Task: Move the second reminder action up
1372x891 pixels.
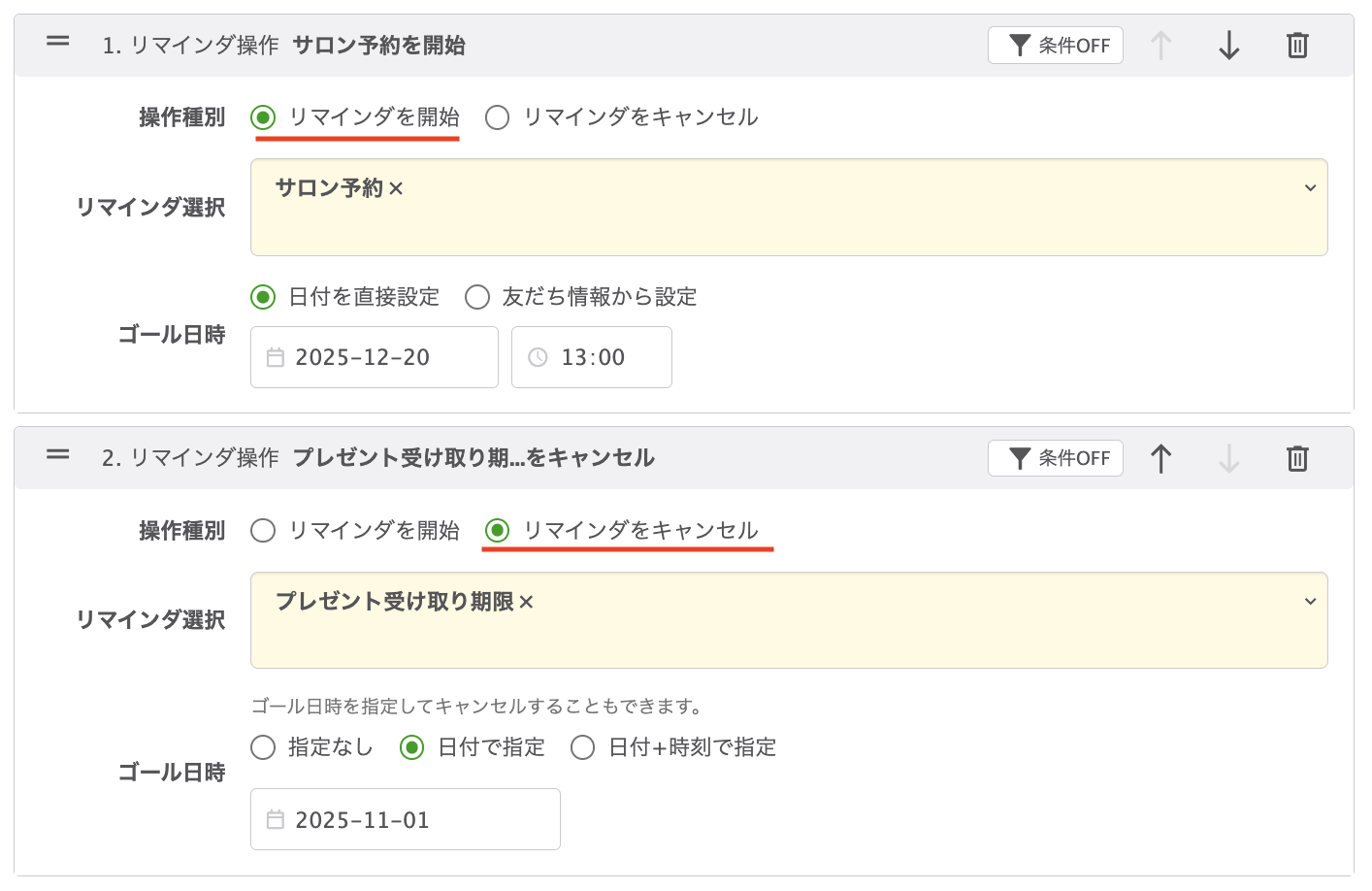Action: (1160, 458)
